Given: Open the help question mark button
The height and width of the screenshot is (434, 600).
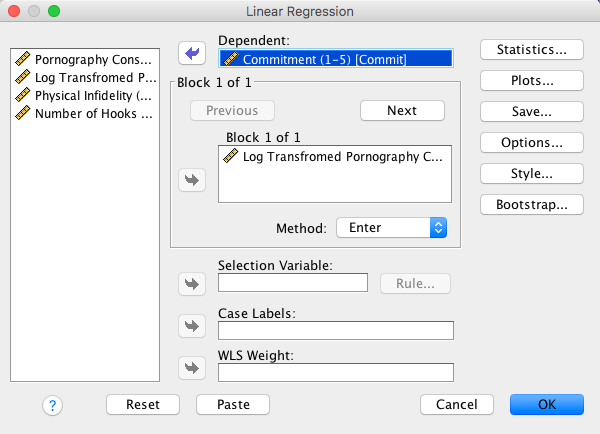Looking at the screenshot, I should coord(53,404).
